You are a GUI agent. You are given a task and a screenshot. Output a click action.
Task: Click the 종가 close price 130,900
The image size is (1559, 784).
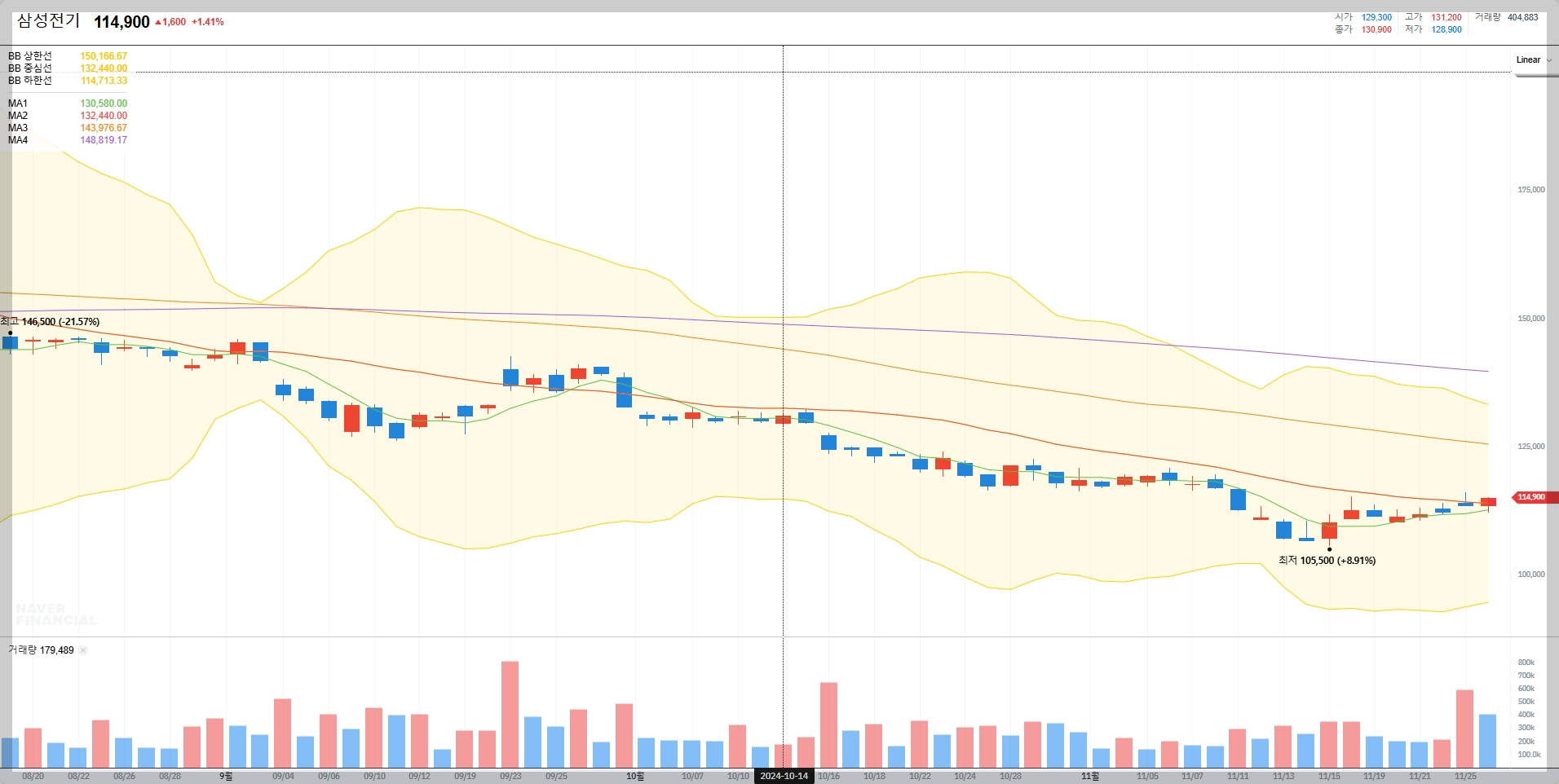point(1376,29)
